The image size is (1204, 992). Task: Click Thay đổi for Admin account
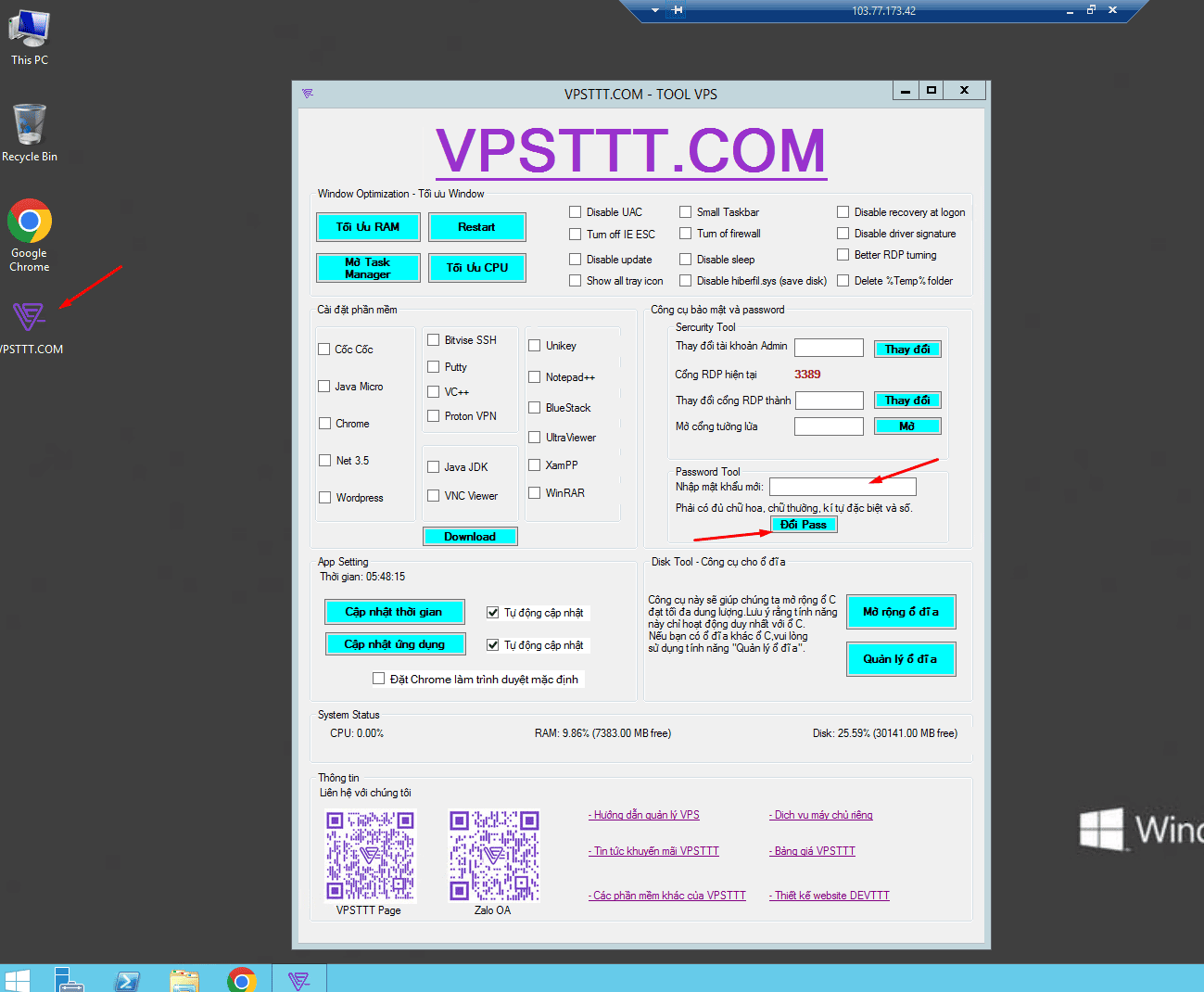[907, 350]
